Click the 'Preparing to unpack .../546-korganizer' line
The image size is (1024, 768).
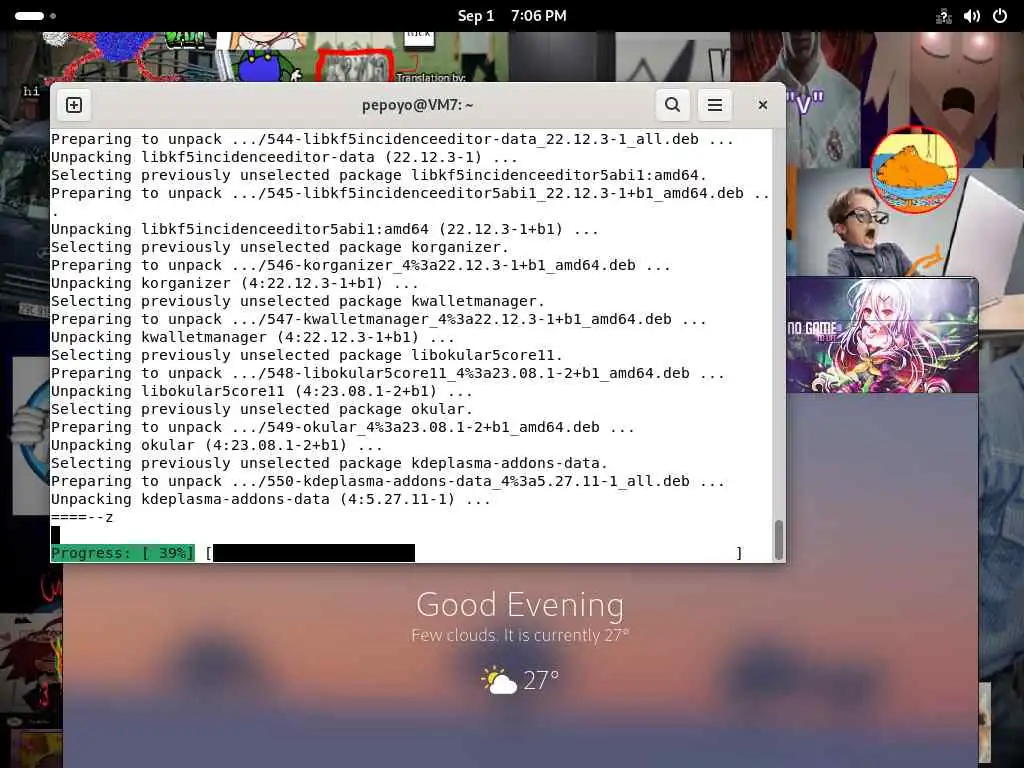point(360,265)
